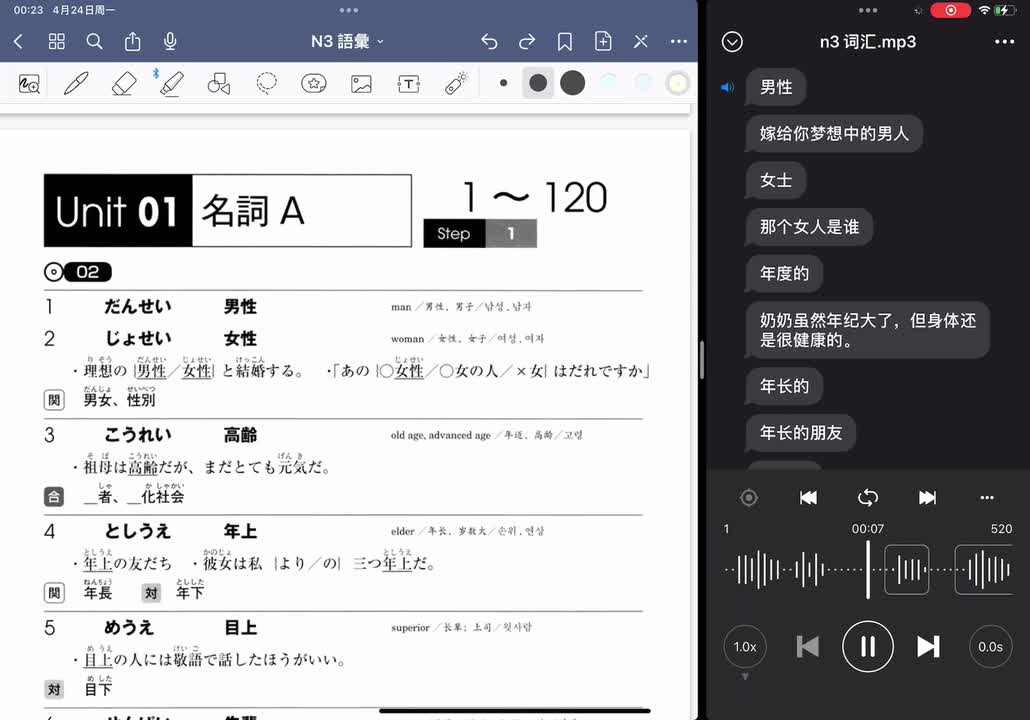This screenshot has height=720, width=1030.
Task: Select the Text box tool
Action: click(x=409, y=83)
